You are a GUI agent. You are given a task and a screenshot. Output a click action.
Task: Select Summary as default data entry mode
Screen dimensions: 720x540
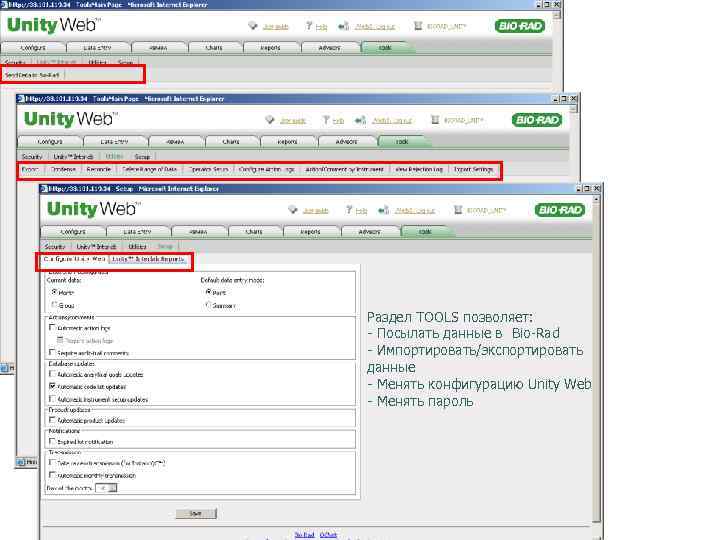point(208,304)
